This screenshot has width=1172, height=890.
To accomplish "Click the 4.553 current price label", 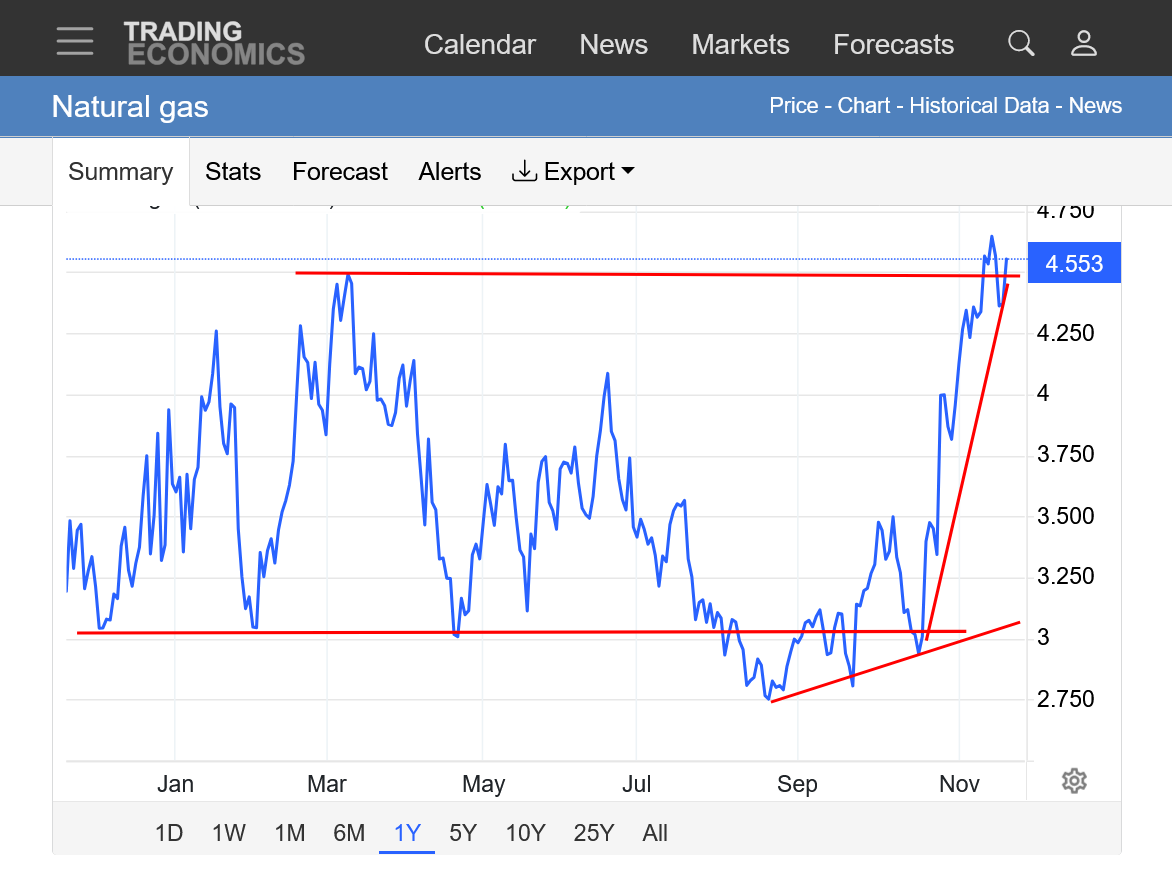I will 1074,264.
